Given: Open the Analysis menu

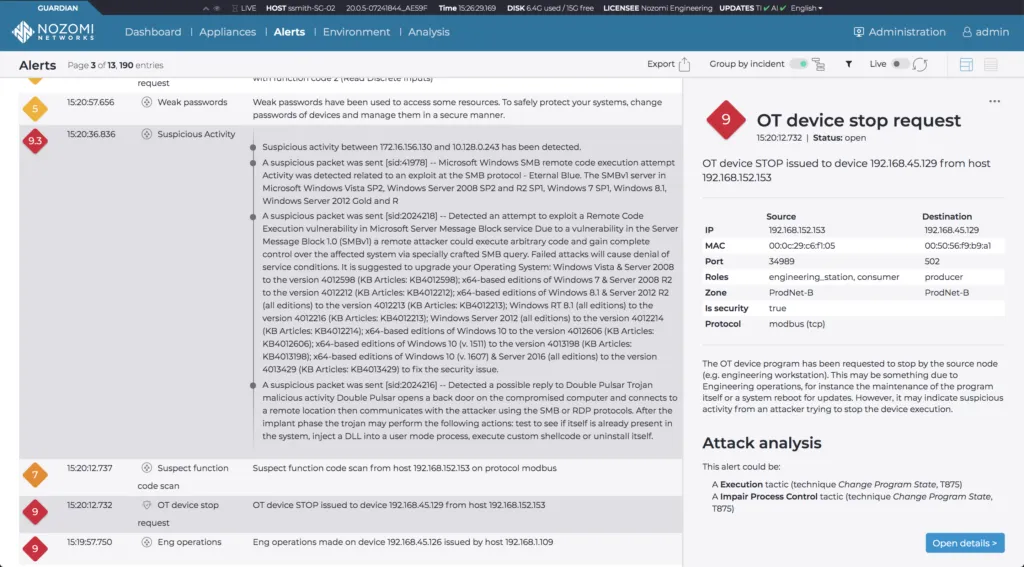Looking at the screenshot, I should click(428, 32).
